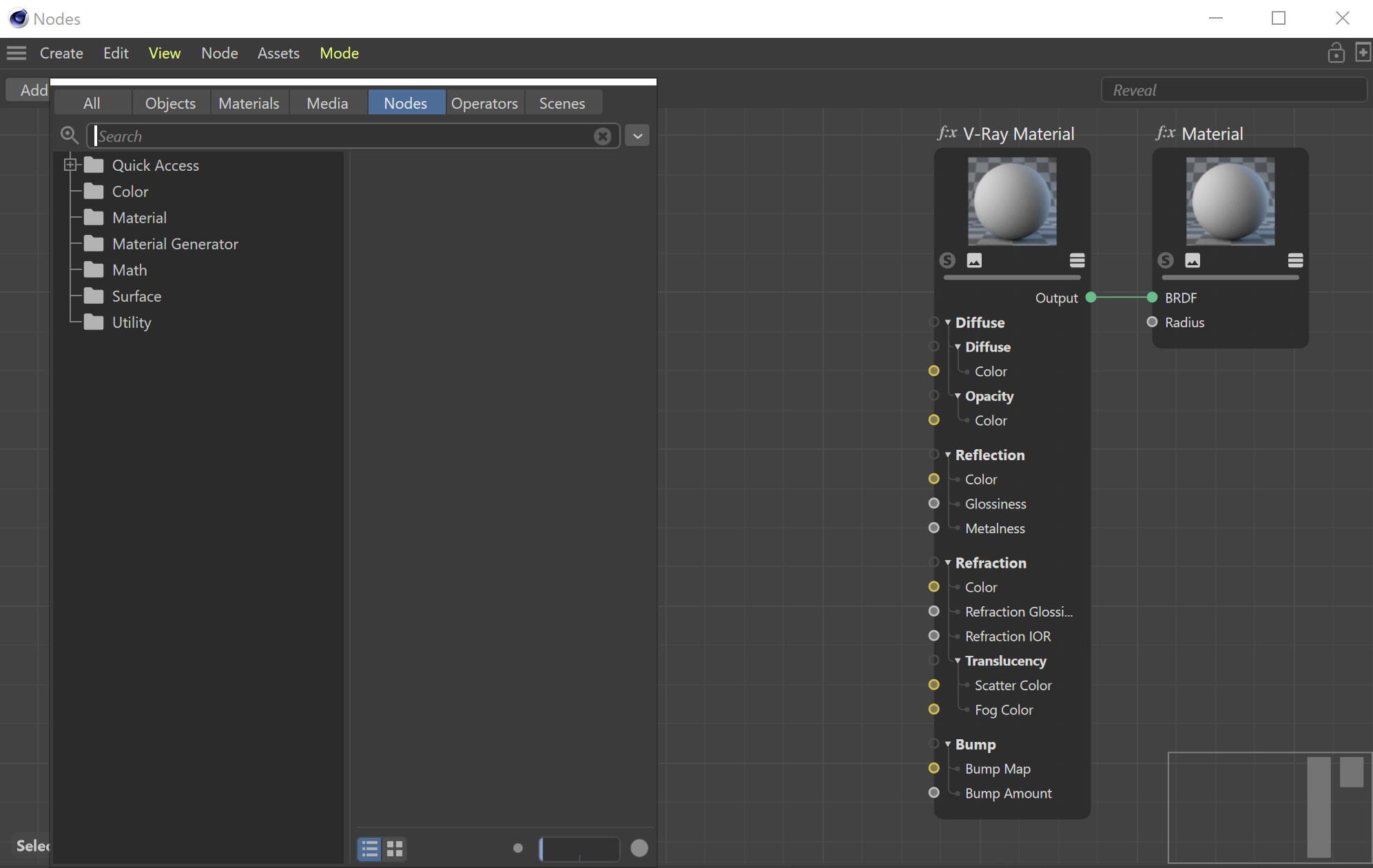Image resolution: width=1373 pixels, height=868 pixels.
Task: Switch to the All tab
Action: (92, 103)
